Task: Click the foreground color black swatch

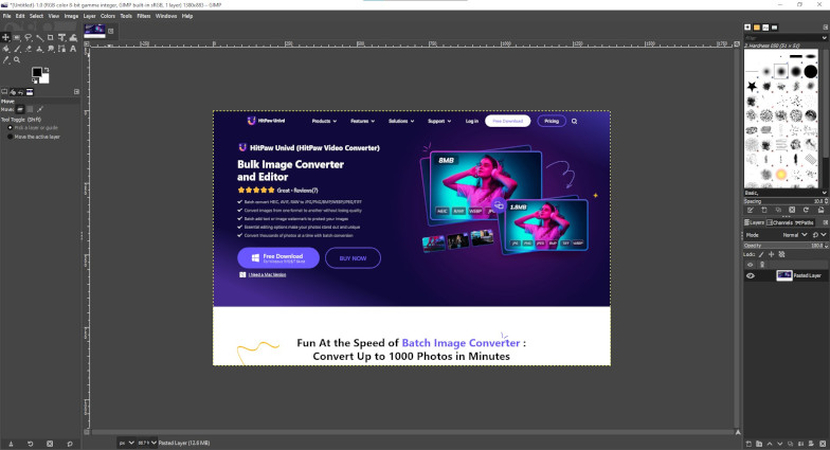Action: (x=37, y=72)
